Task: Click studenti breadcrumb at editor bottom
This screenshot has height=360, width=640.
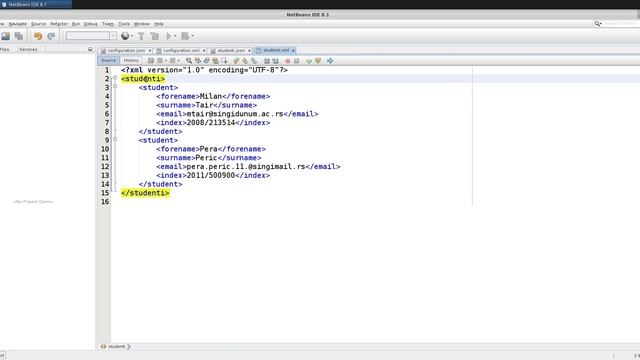Action: pyautogui.click(x=116, y=347)
